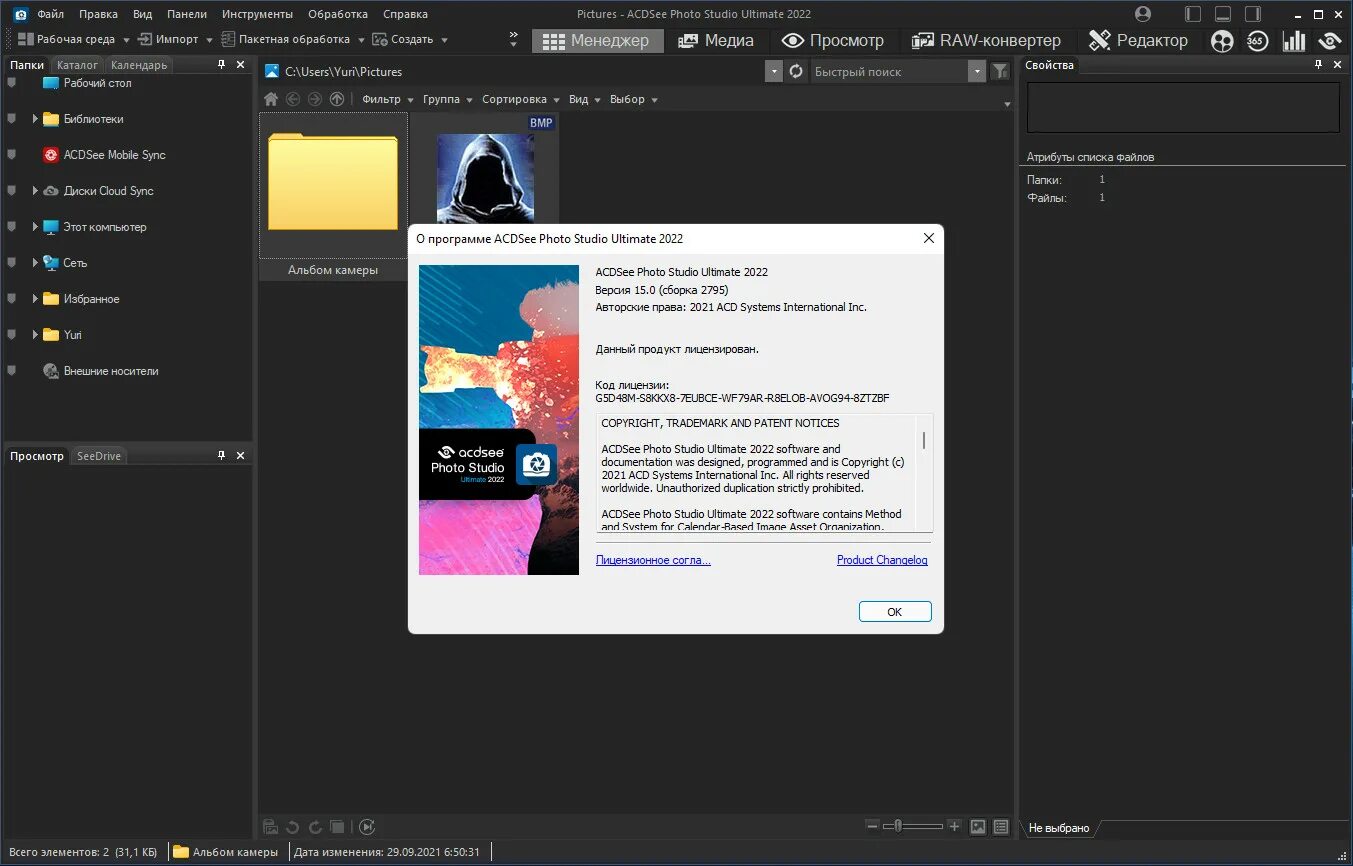Expand the Библиотеки tree node
Image resolution: width=1353 pixels, height=866 pixels.
click(x=35, y=119)
